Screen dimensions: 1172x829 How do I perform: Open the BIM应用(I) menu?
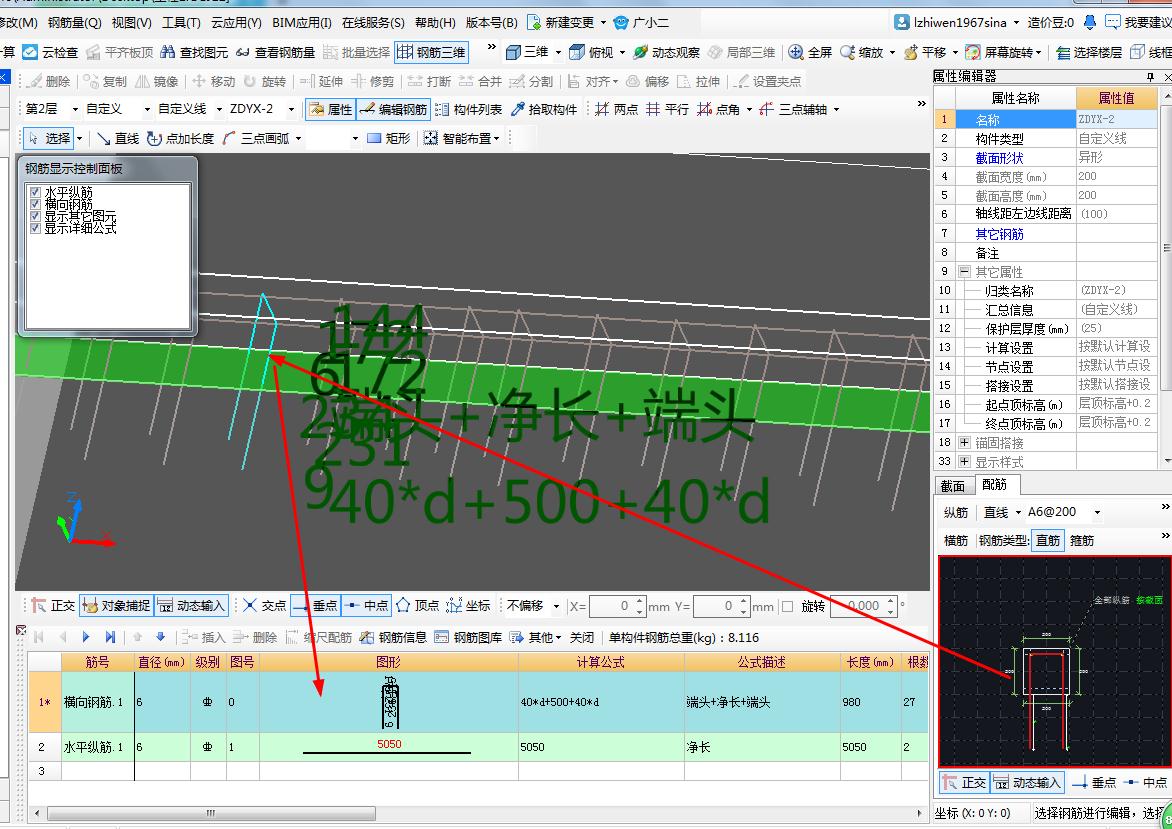pos(301,22)
